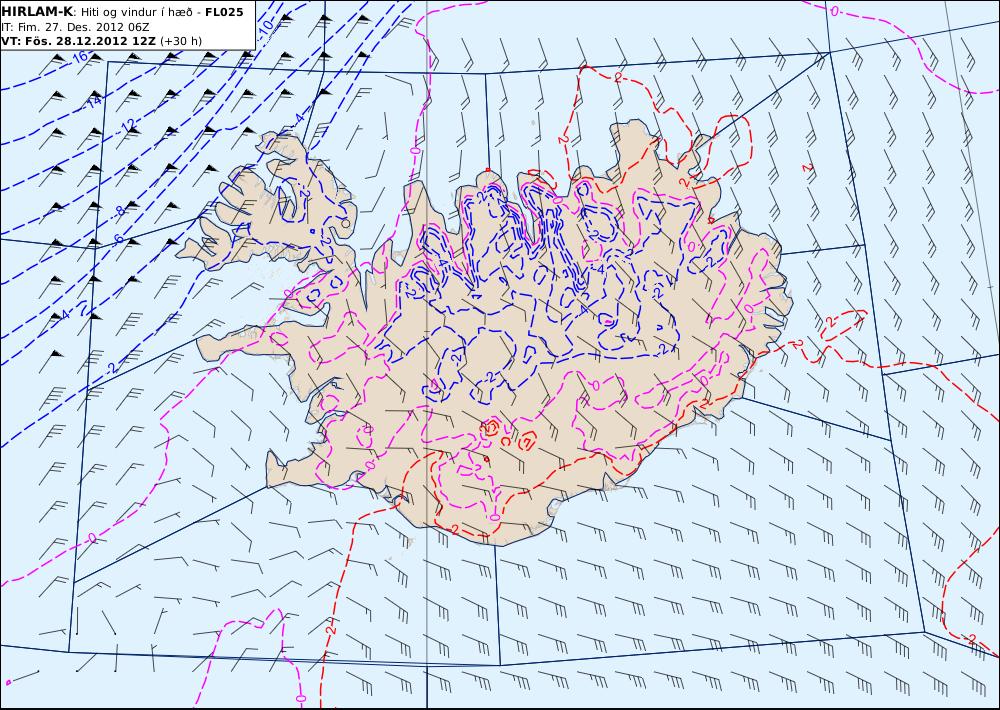
Task: Select the -12 blue isotherm label
Action: 128,124
